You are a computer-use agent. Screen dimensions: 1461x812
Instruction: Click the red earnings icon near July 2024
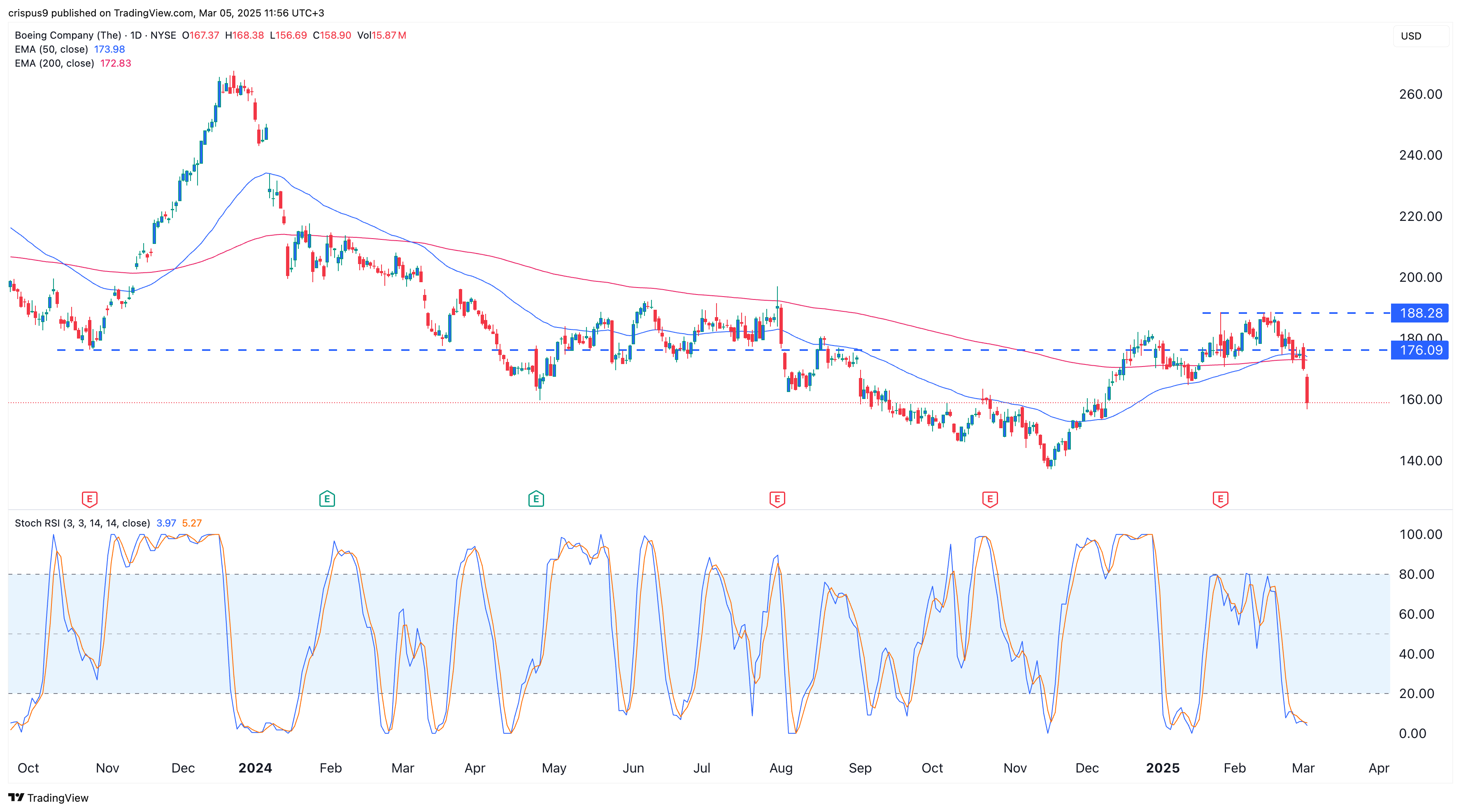point(777,499)
